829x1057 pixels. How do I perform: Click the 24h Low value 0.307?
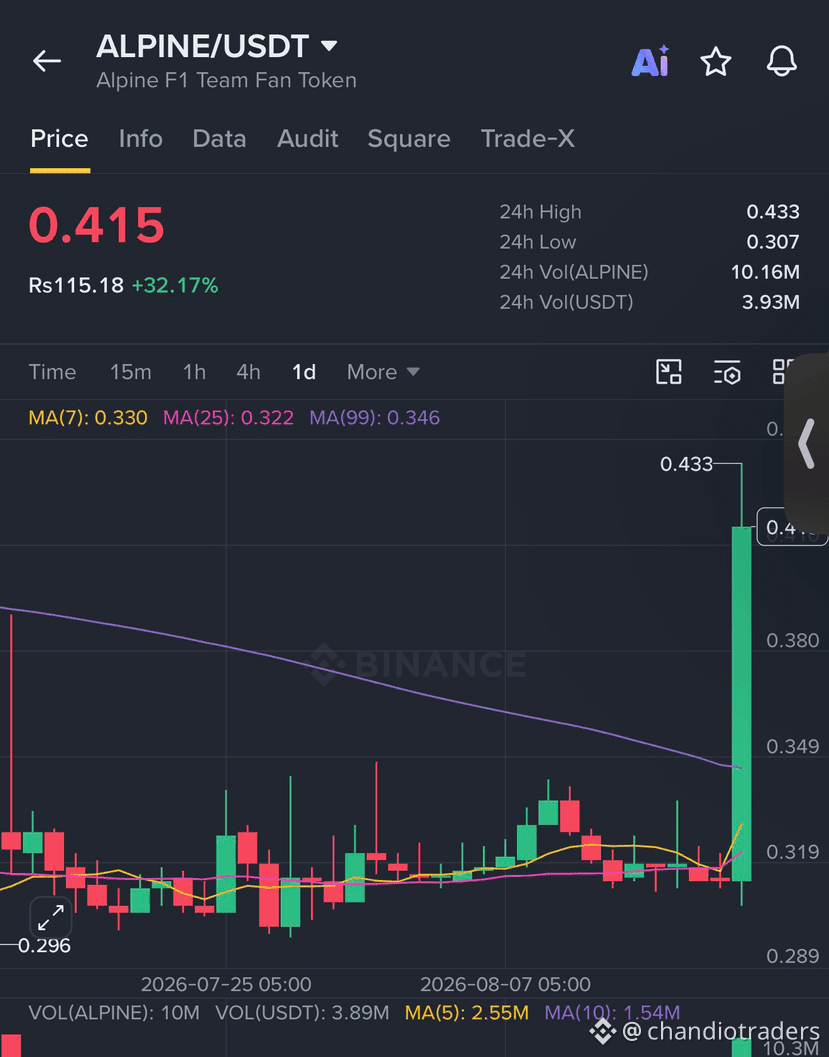772,242
